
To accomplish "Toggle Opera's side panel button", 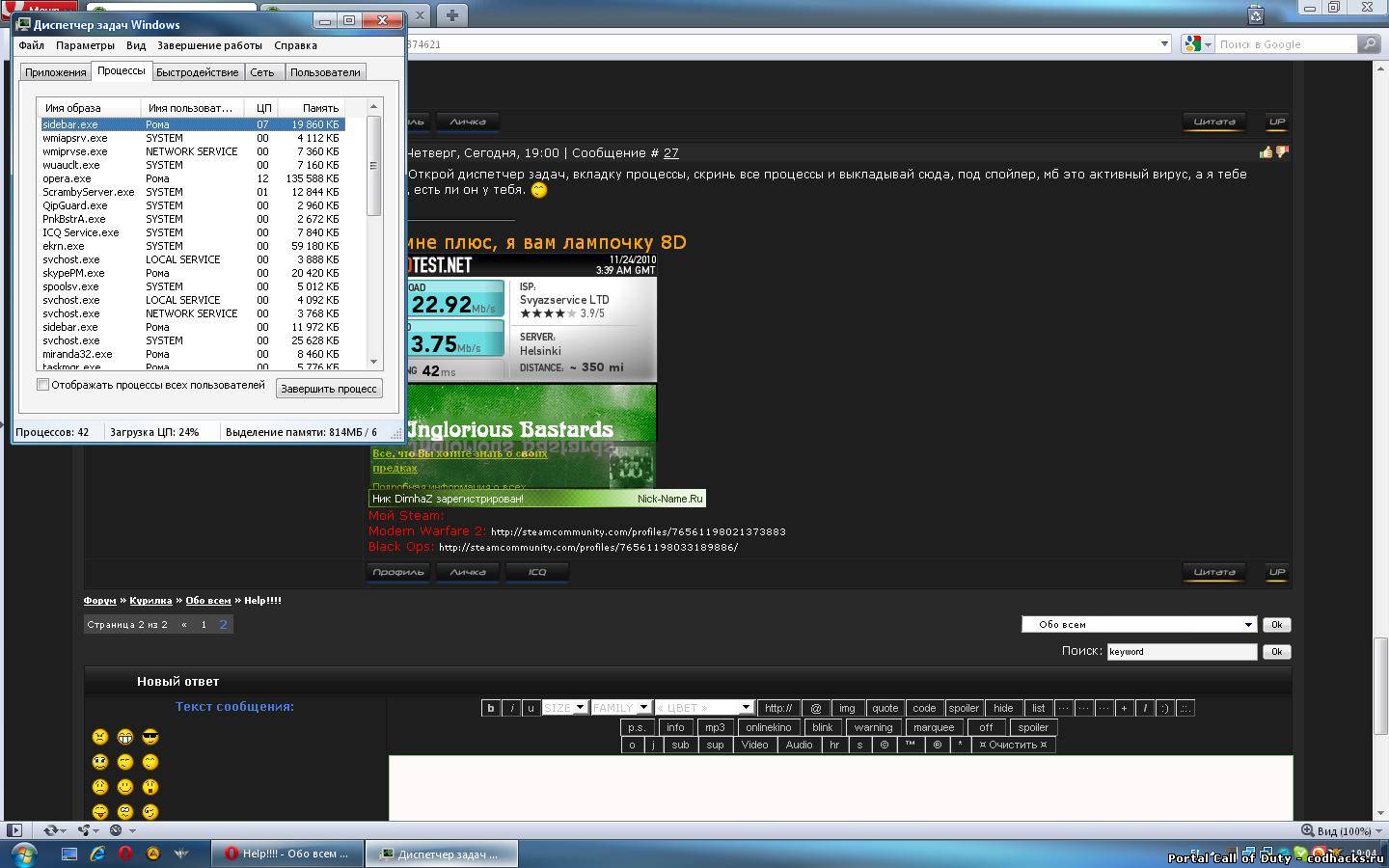I will coord(14,829).
